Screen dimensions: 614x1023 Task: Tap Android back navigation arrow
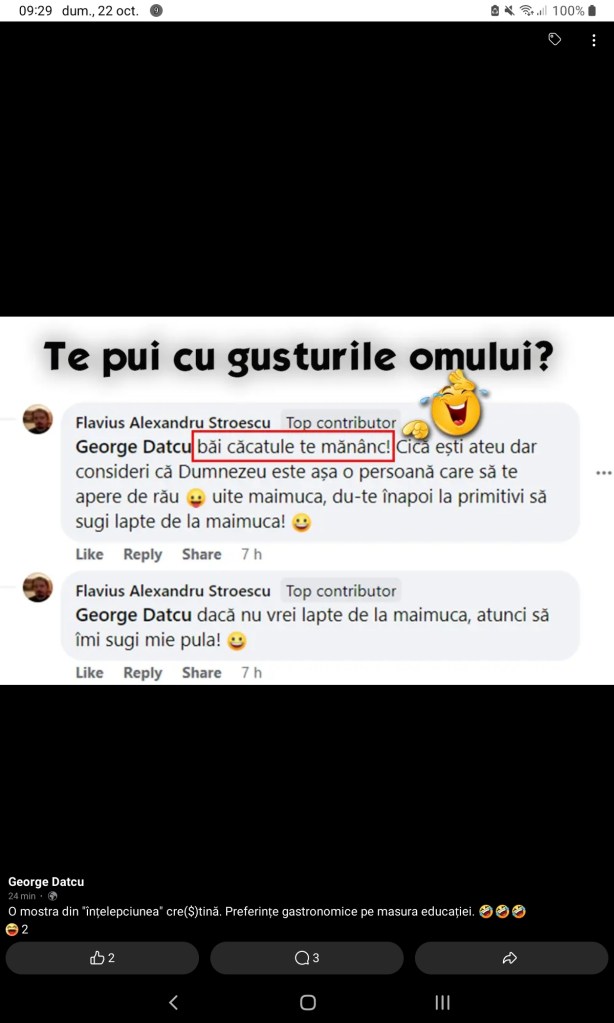pyautogui.click(x=173, y=1002)
